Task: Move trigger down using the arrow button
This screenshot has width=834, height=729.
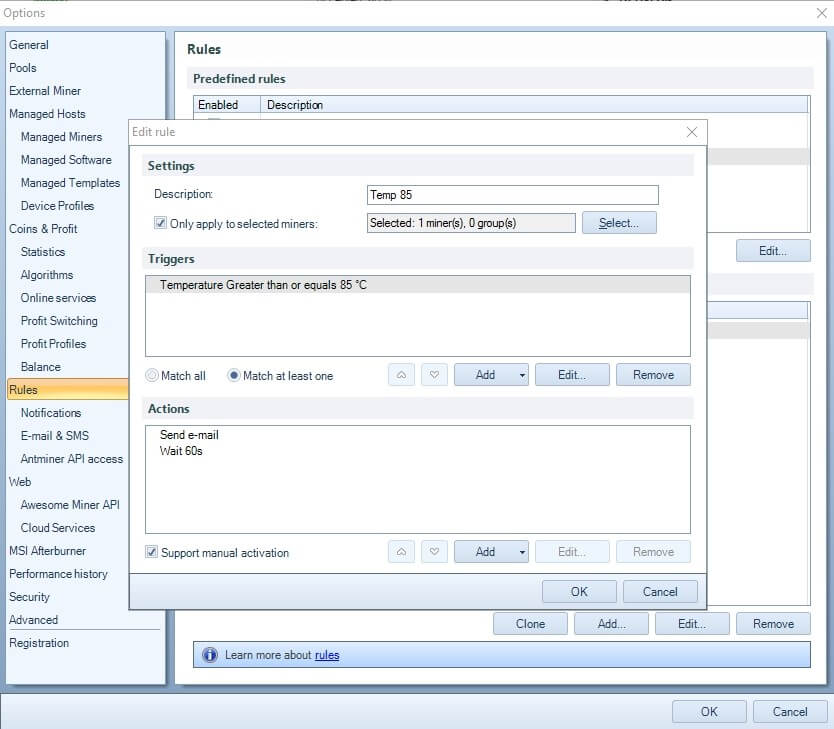Action: pyautogui.click(x=434, y=375)
